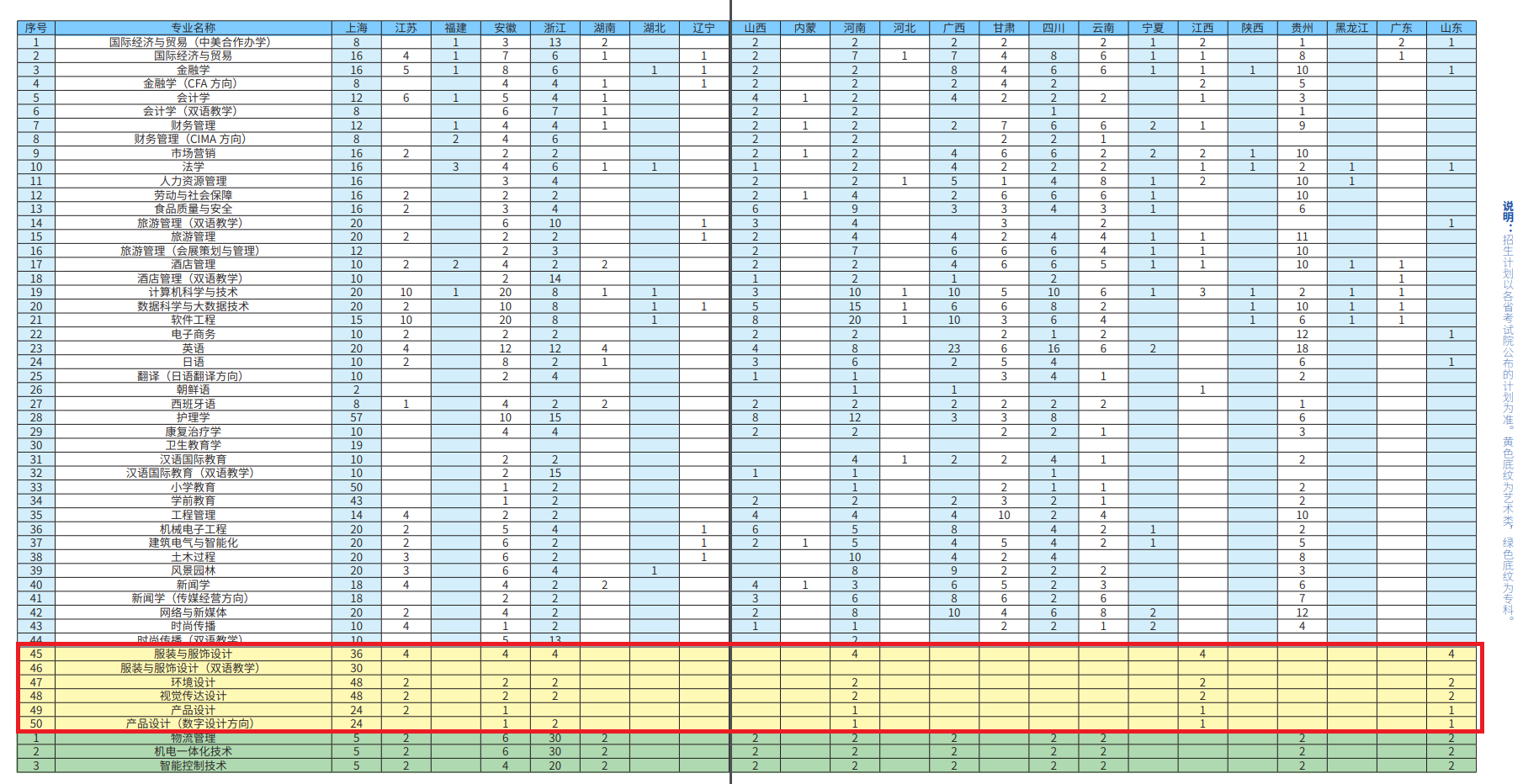Screen dimensions: 1523x784
Task: Click 旅游管理（会展策划与管理）major name
Action: pos(190,251)
